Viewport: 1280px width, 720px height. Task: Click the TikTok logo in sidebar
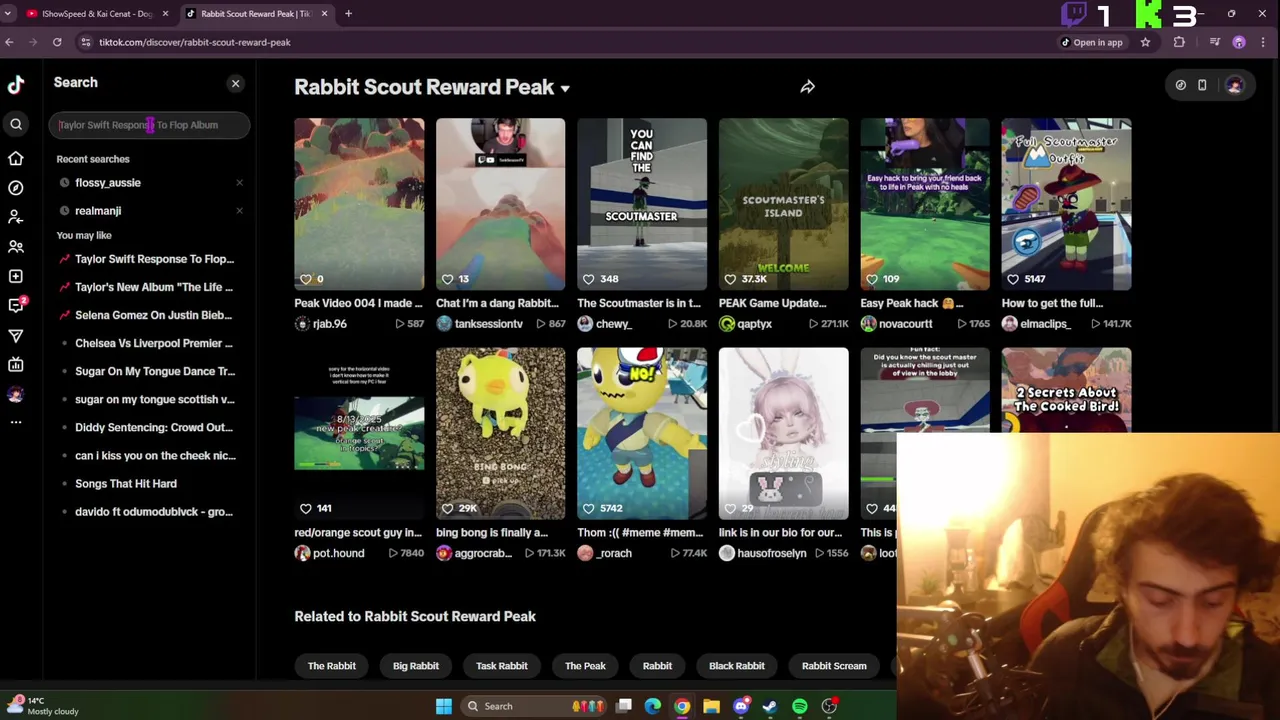tap(16, 85)
